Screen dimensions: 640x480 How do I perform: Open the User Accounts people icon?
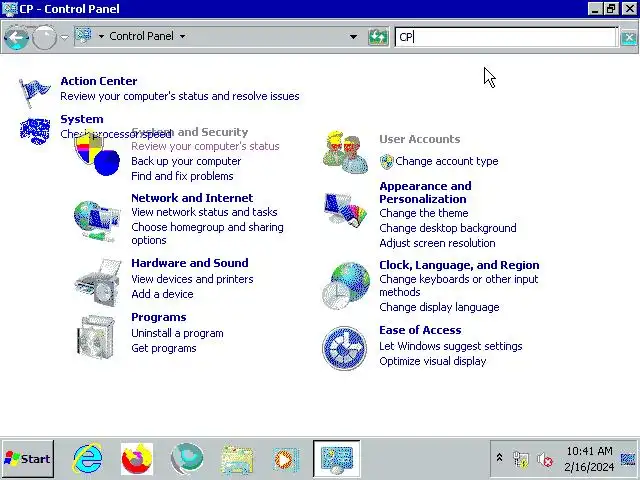[x=345, y=152]
